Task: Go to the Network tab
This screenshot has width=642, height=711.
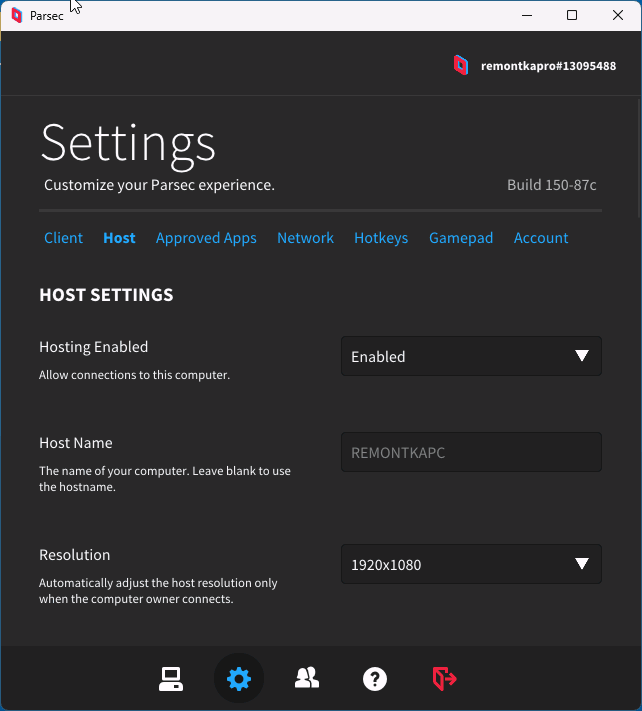Action: pyautogui.click(x=305, y=238)
